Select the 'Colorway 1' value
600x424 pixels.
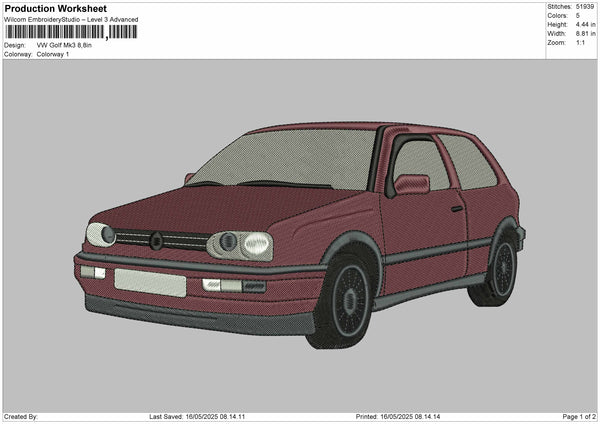point(53,54)
